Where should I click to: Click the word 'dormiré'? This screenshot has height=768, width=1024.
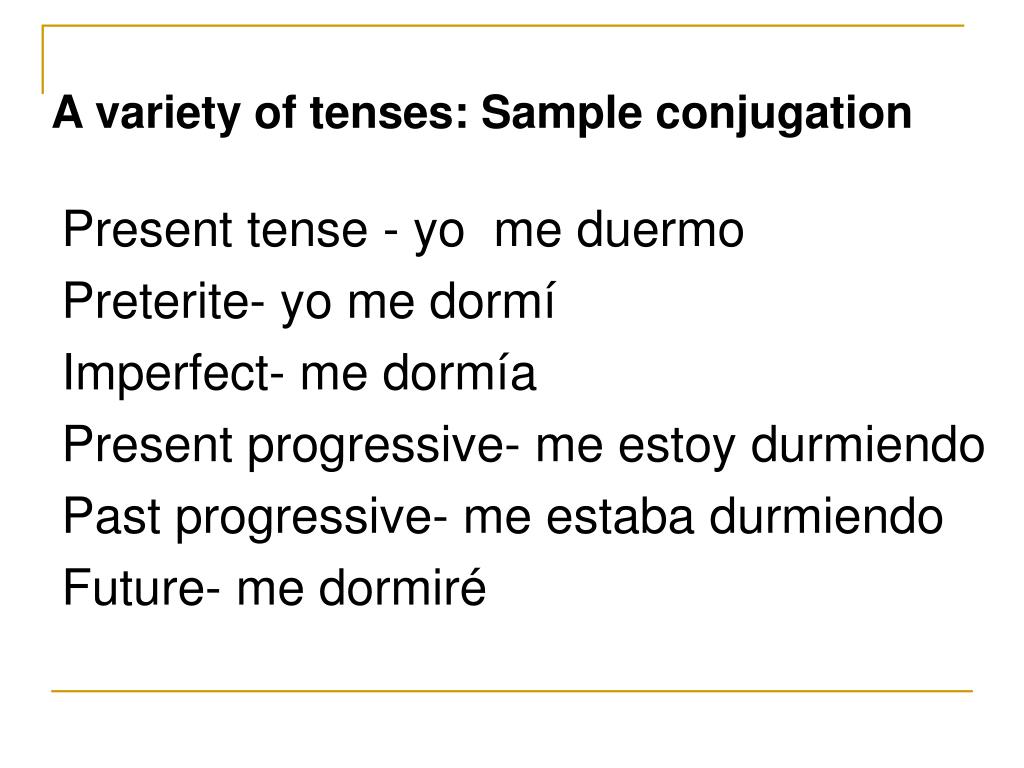click(403, 586)
